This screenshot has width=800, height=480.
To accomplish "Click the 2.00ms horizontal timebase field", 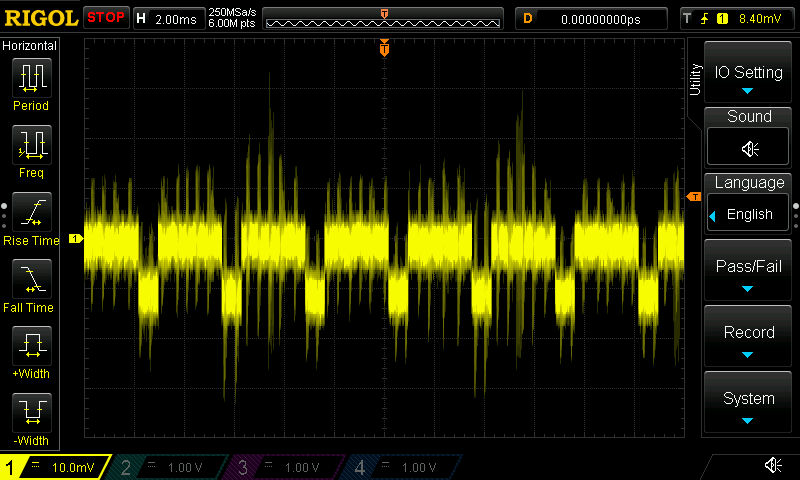I will pyautogui.click(x=178, y=18).
